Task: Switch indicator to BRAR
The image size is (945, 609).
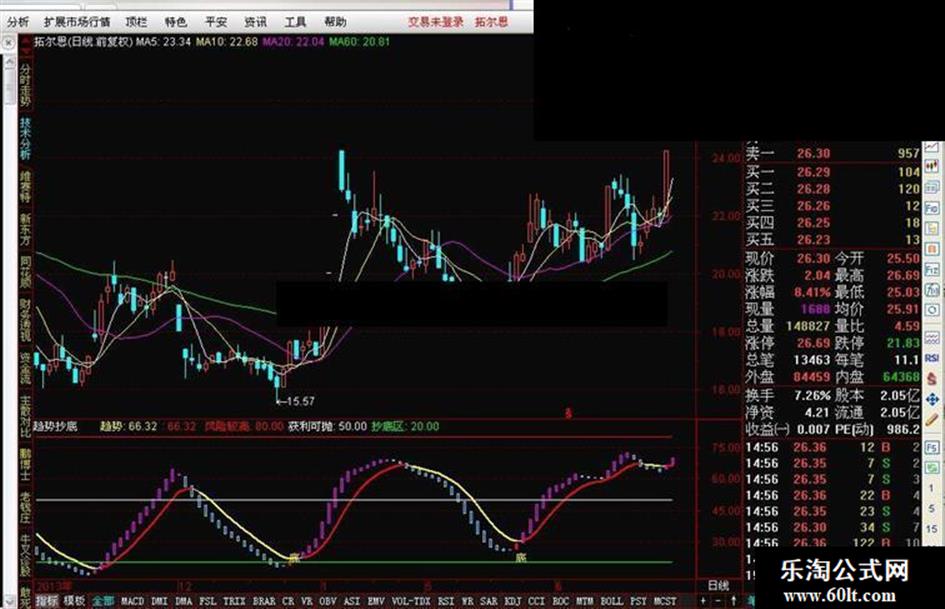Action: click(264, 601)
